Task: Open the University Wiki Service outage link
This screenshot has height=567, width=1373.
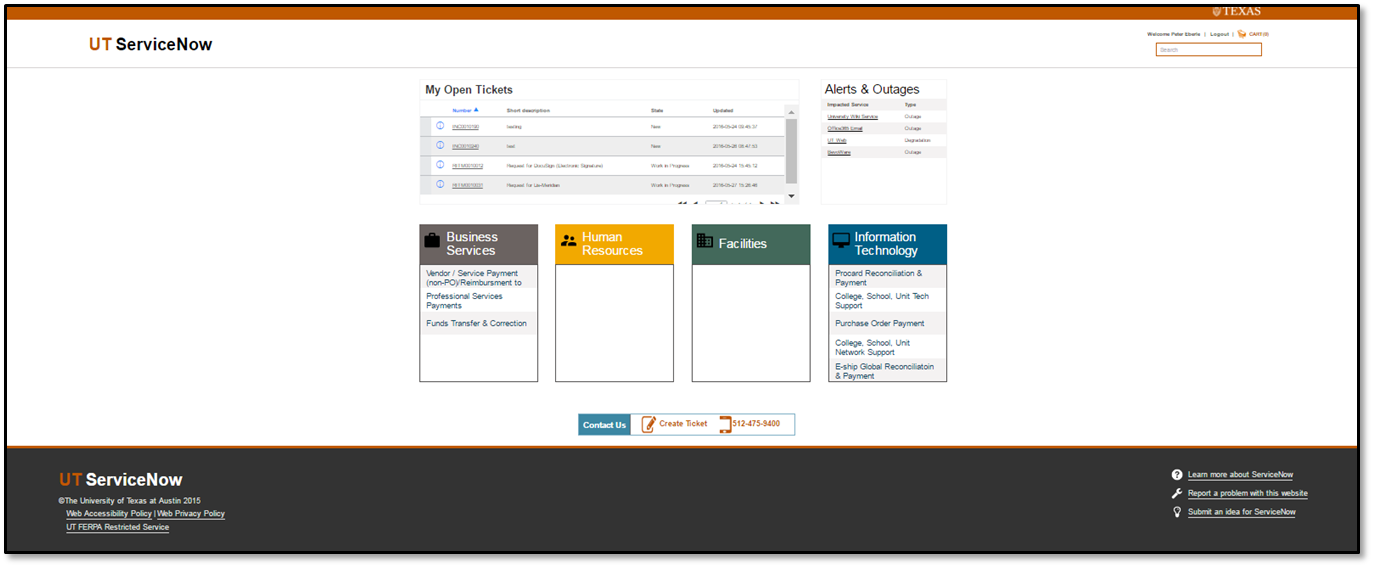Action: click(x=852, y=117)
